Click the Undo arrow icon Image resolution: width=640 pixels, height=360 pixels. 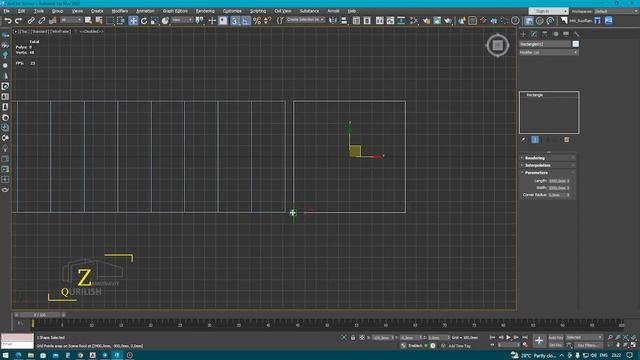point(8,20)
